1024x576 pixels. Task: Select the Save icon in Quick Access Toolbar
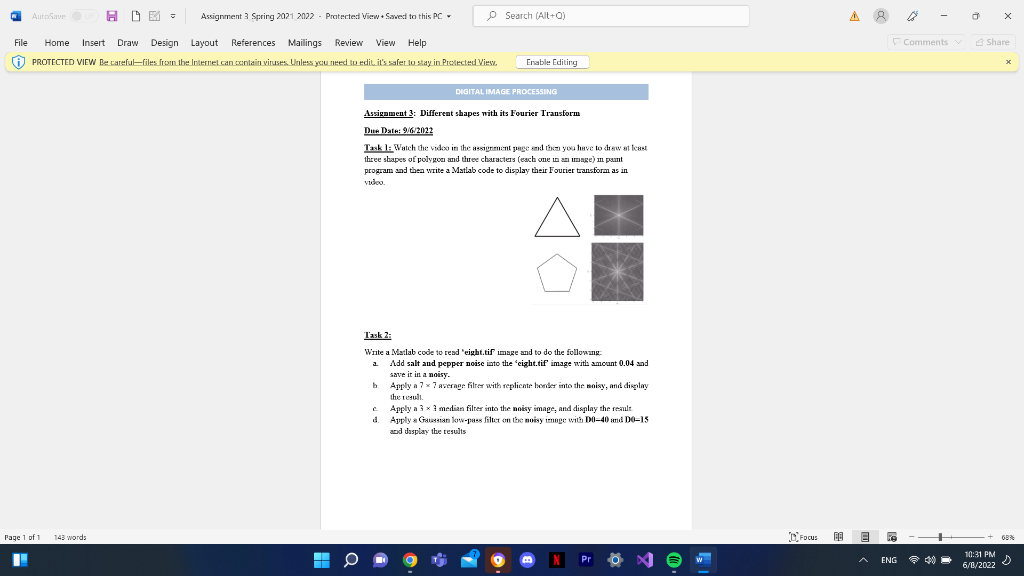pos(112,16)
